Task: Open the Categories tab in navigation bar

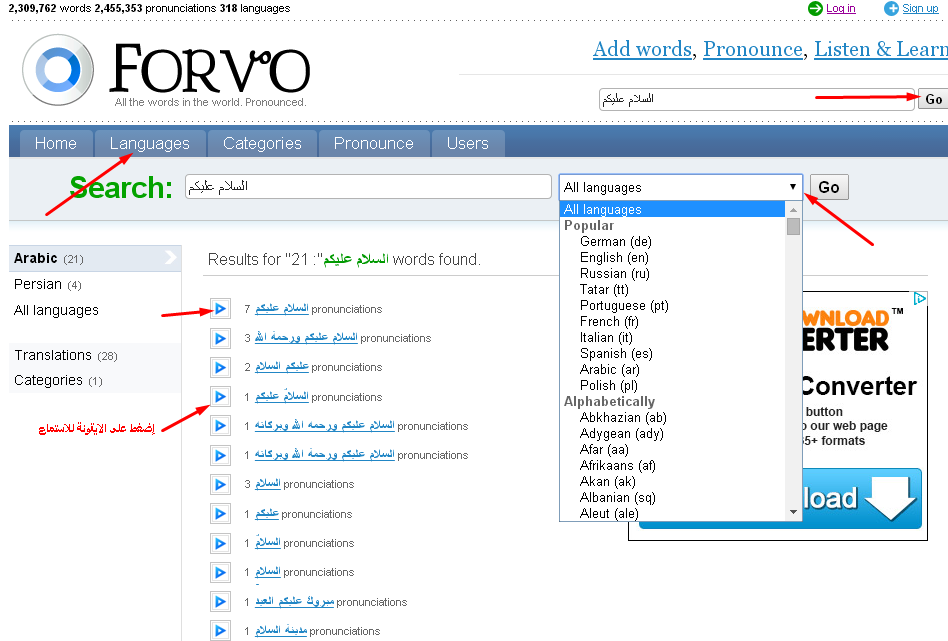Action: [x=262, y=143]
